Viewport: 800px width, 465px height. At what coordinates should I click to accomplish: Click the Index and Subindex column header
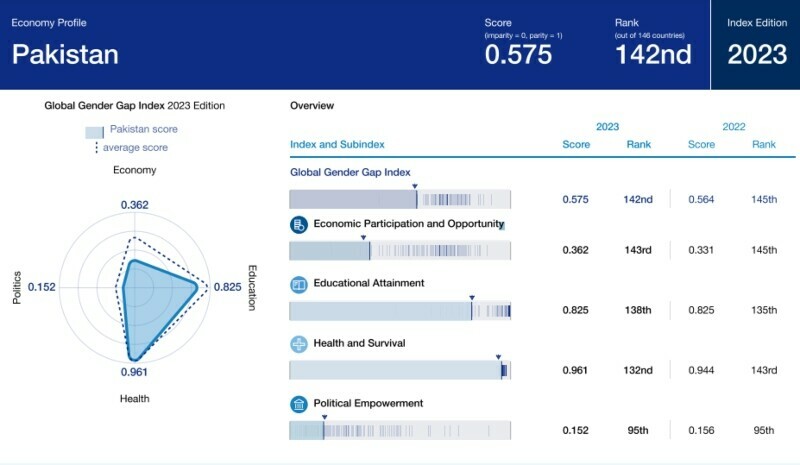click(x=337, y=144)
